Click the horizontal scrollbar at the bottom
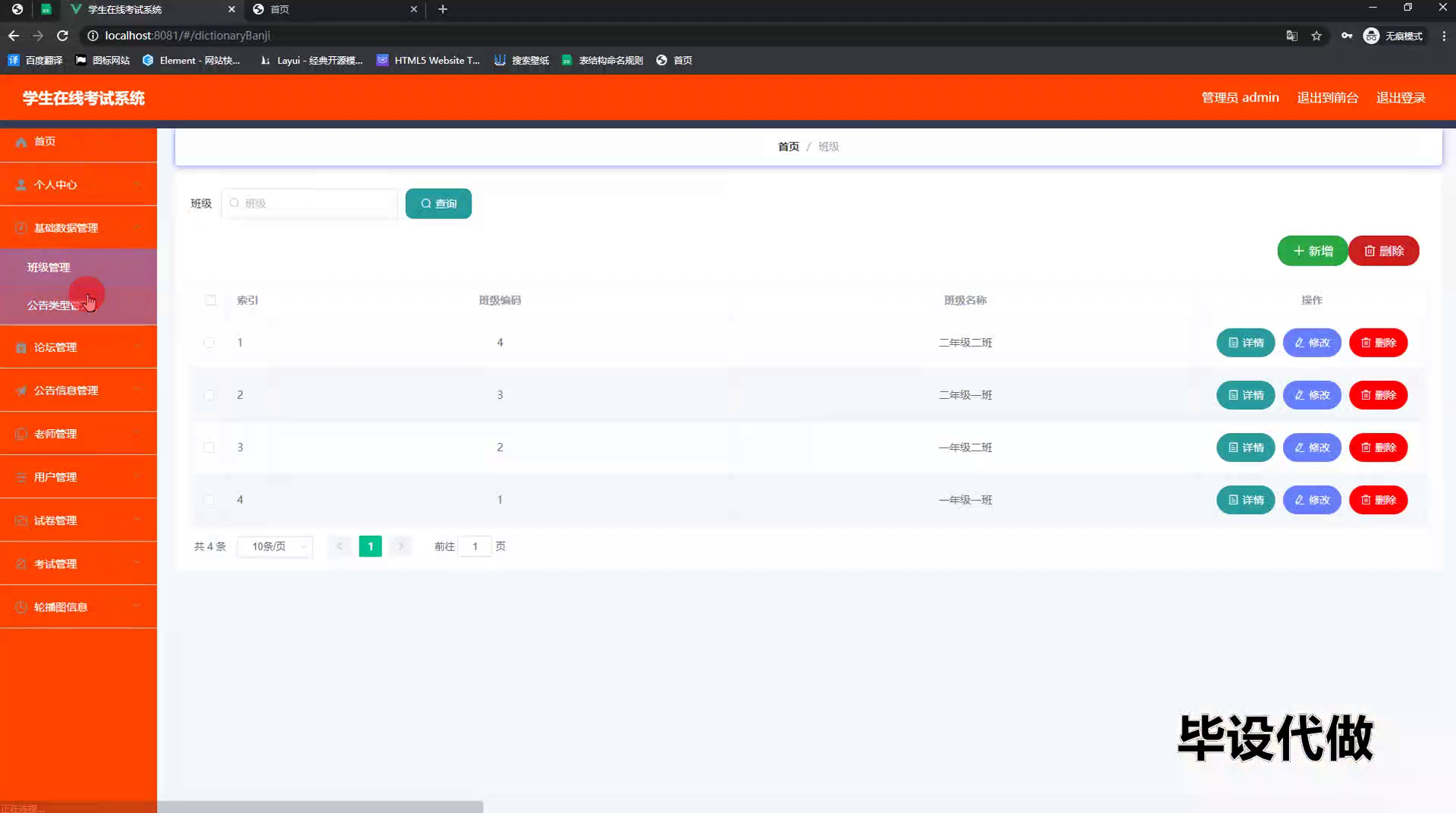The image size is (1456, 813). tap(320, 807)
